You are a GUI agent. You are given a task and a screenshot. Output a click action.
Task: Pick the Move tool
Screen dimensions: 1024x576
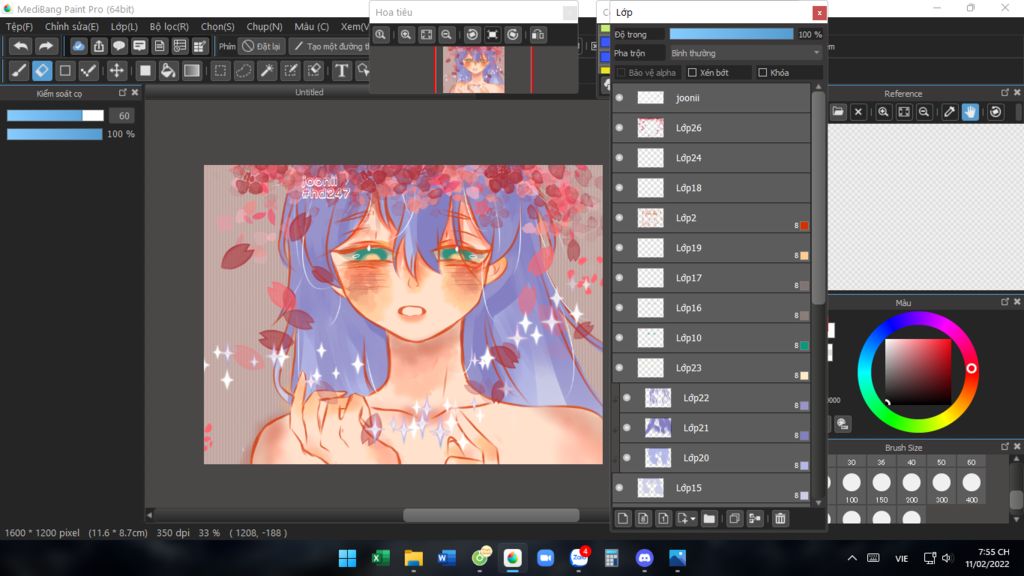(117, 71)
